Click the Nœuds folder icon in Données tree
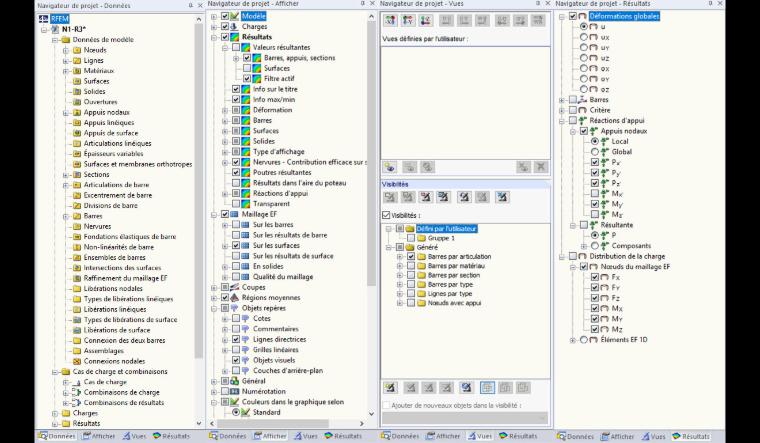The image size is (760, 443). click(77, 50)
